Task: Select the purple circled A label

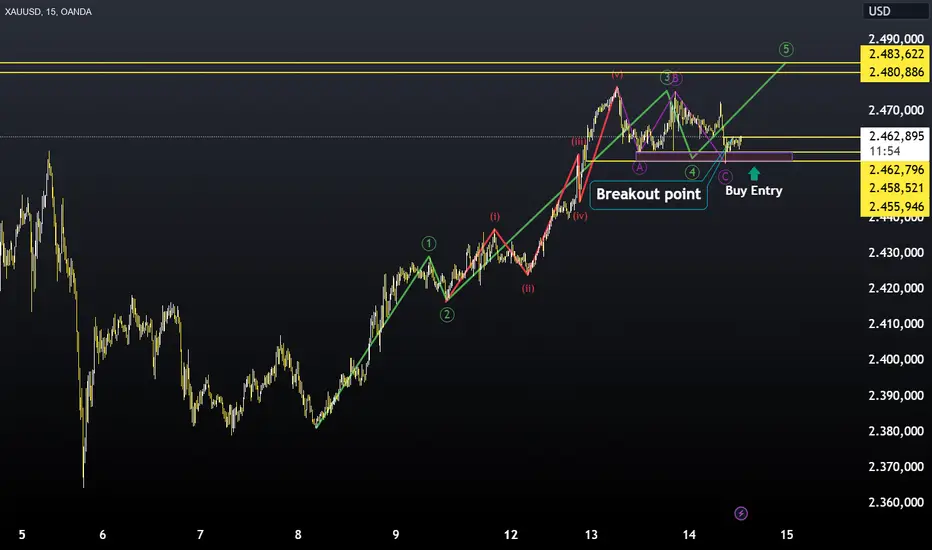Action: point(640,168)
